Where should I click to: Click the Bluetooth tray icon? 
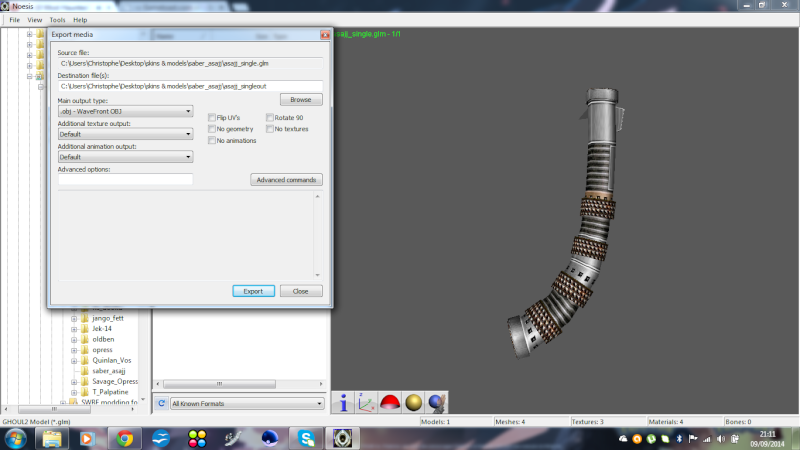click(x=679, y=439)
